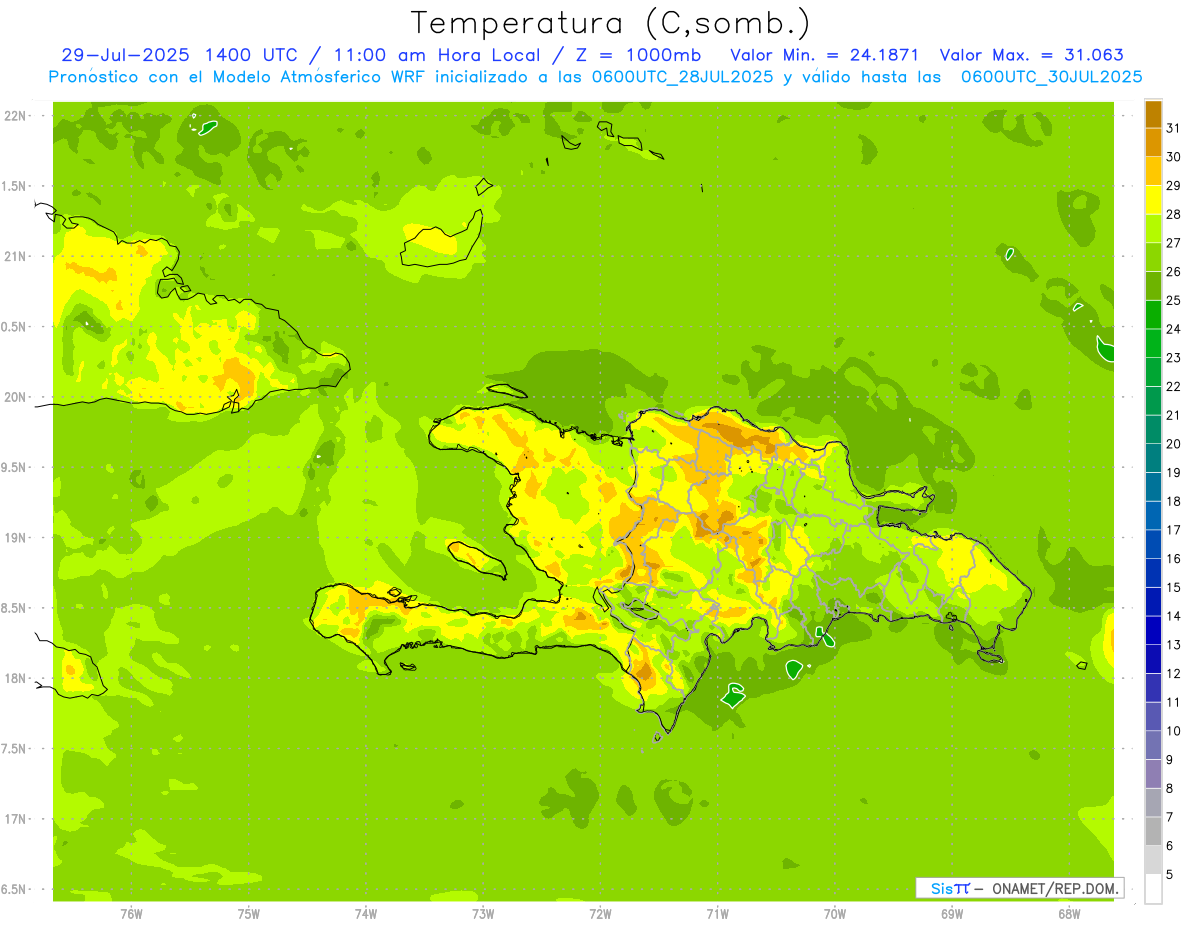
Task: Click the legend value "5"
Action: click(x=1170, y=875)
